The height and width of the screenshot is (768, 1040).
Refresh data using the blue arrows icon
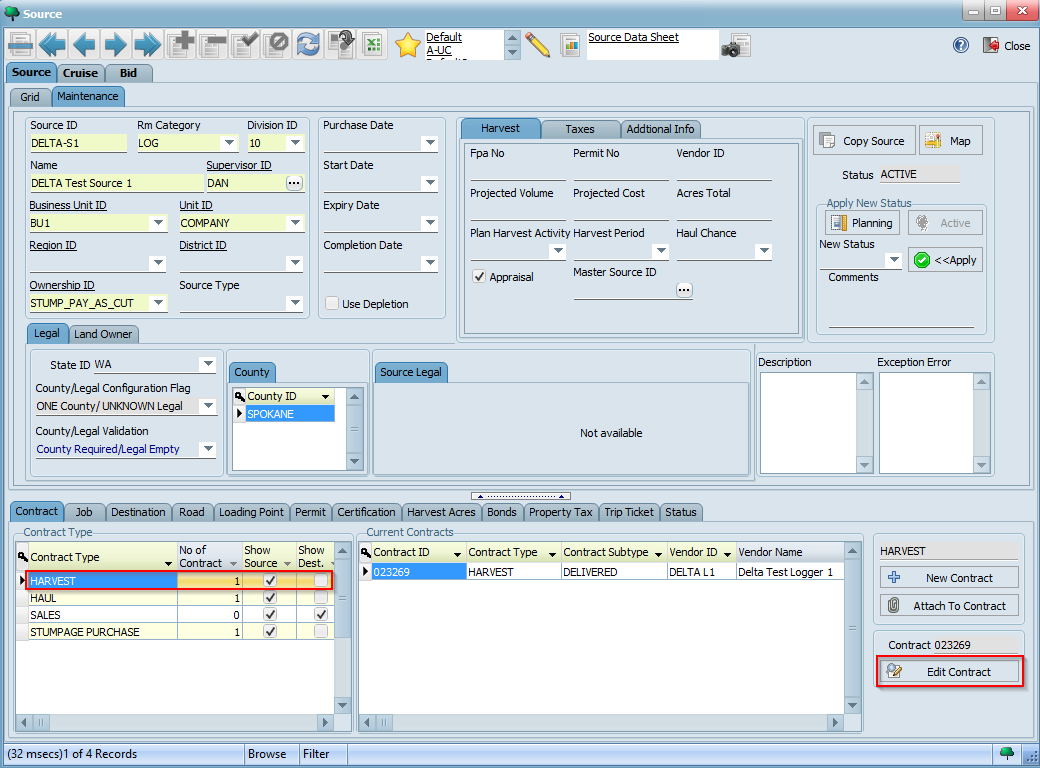pos(308,45)
